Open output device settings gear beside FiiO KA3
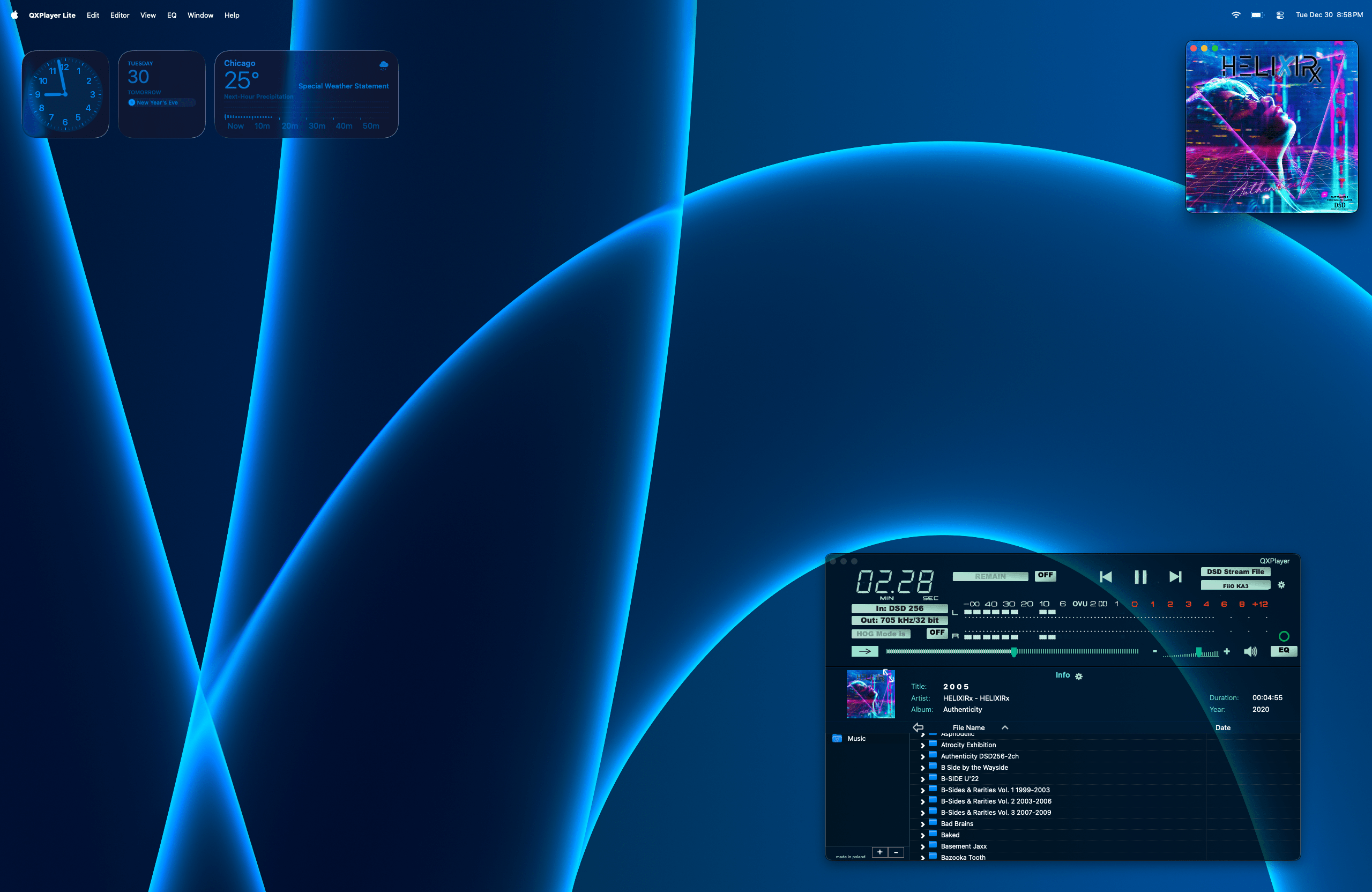 tap(1281, 585)
